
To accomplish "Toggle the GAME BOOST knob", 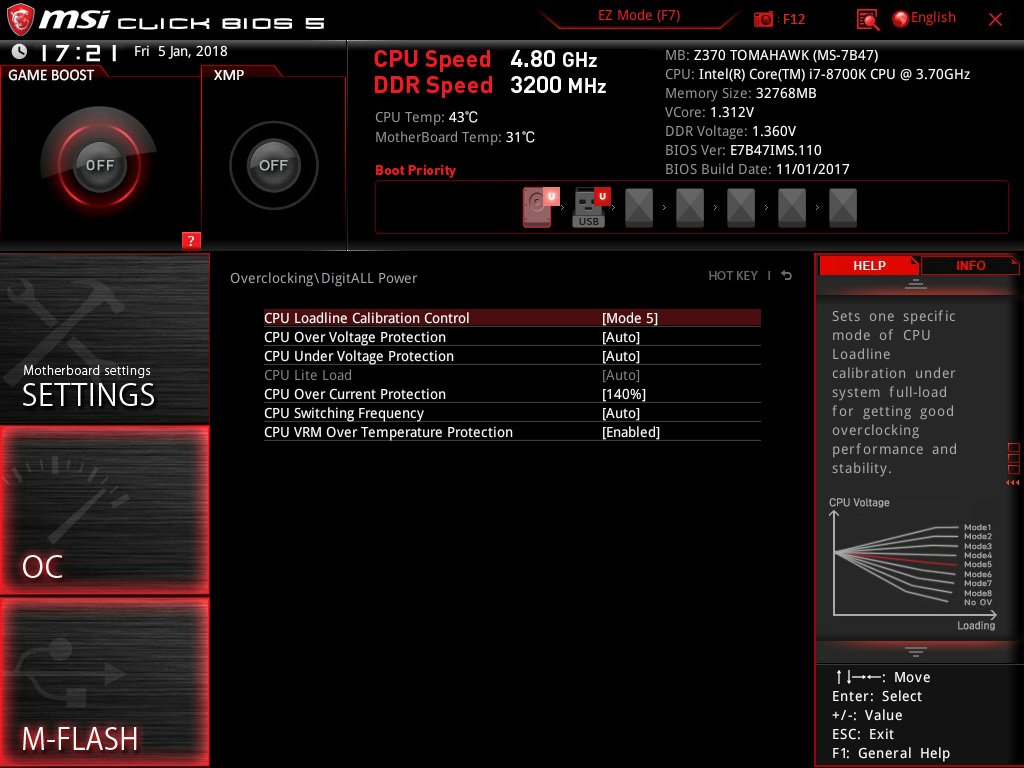I will point(99,165).
